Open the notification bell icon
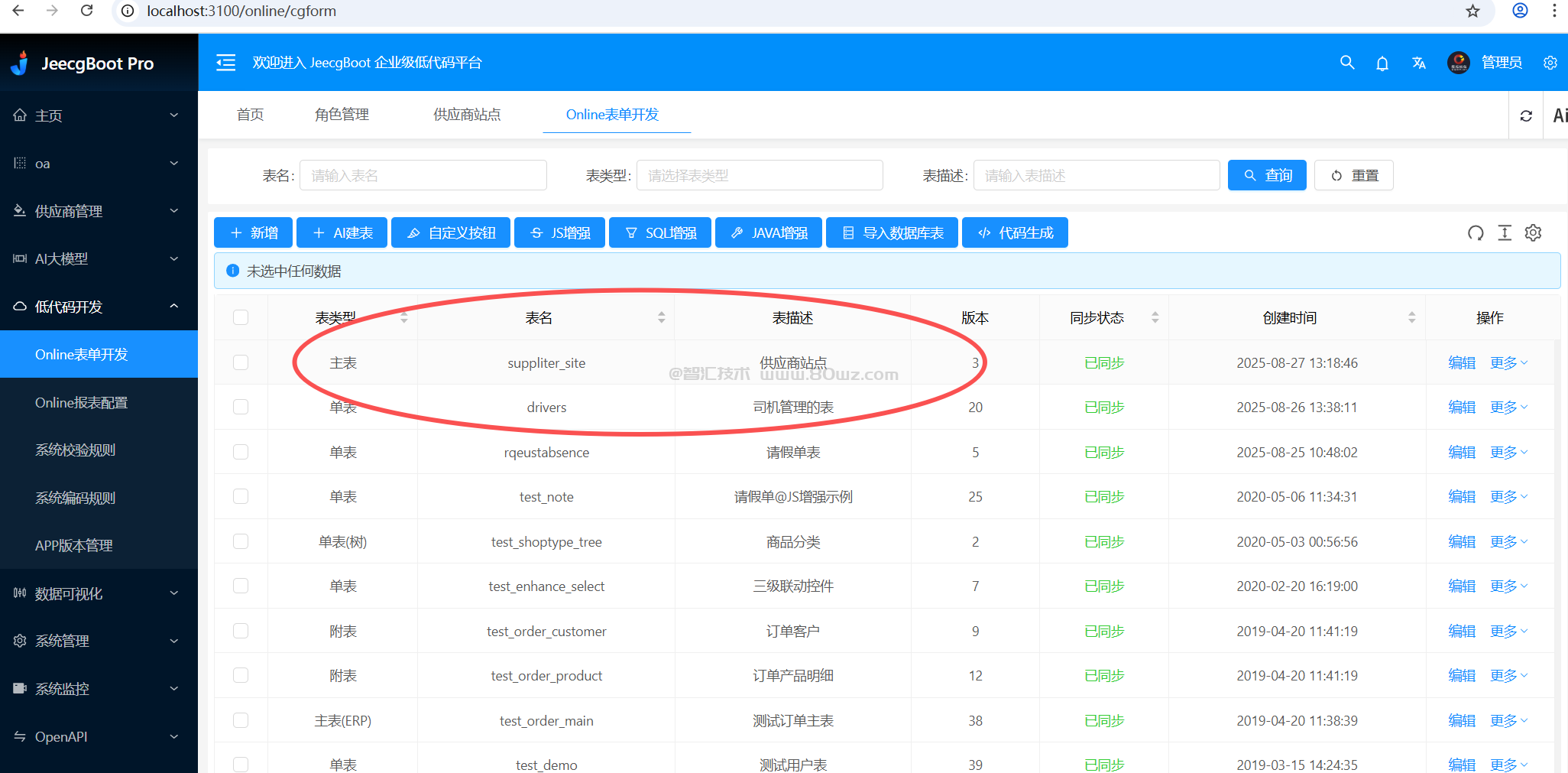 tap(1382, 63)
